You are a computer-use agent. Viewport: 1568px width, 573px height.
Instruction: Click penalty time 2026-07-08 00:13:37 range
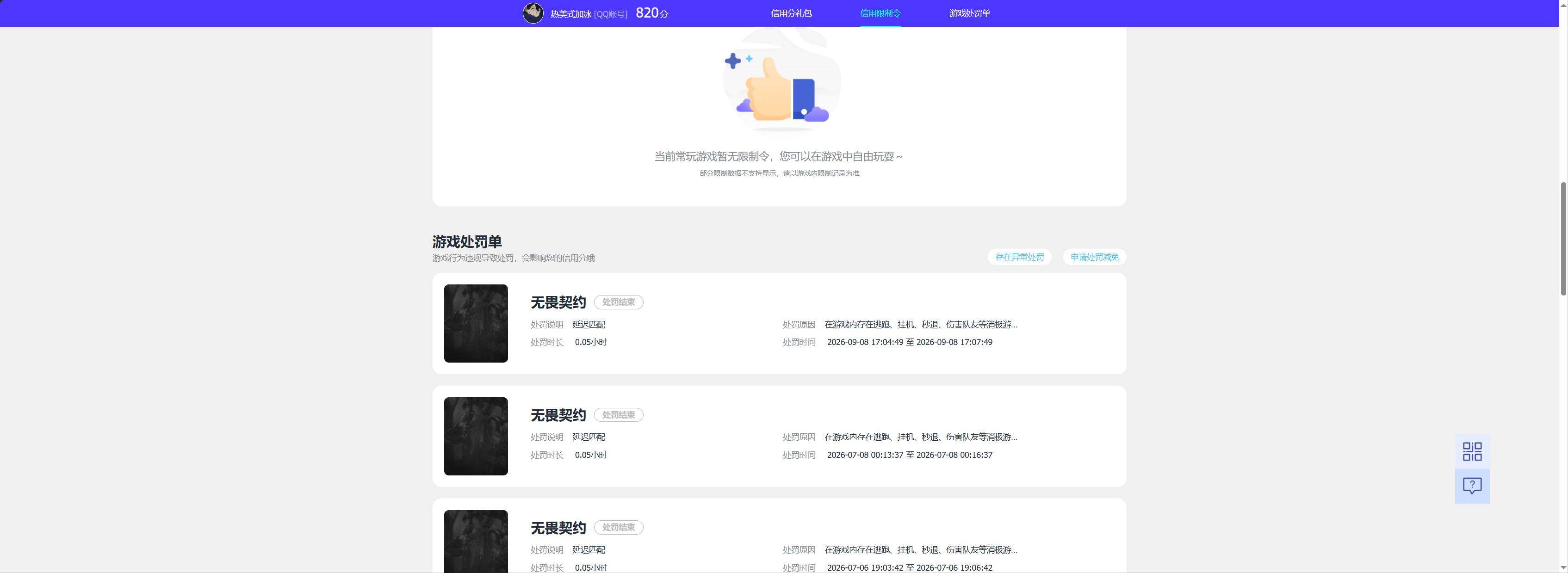tap(910, 455)
